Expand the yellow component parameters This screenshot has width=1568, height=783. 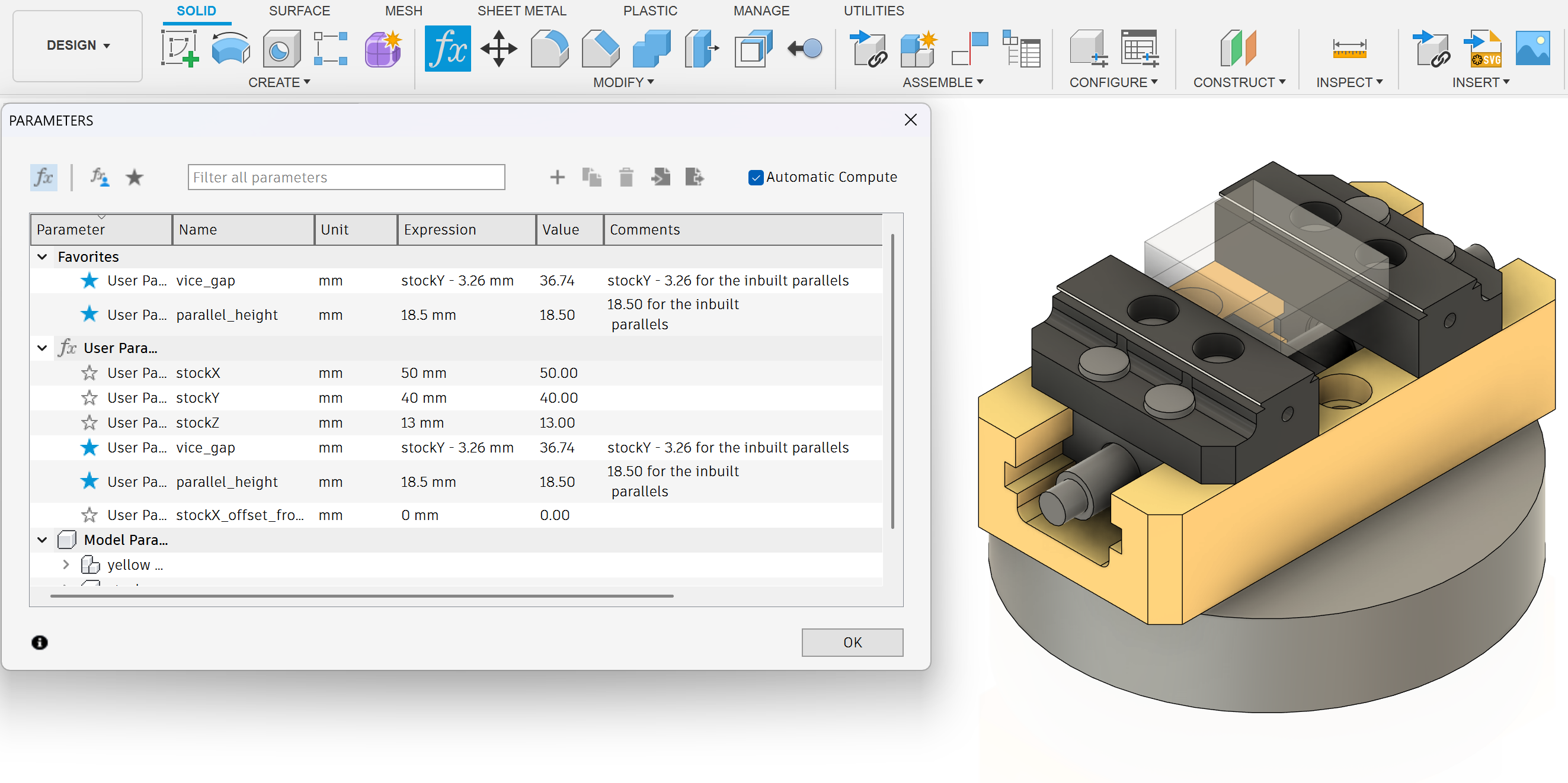[x=66, y=565]
